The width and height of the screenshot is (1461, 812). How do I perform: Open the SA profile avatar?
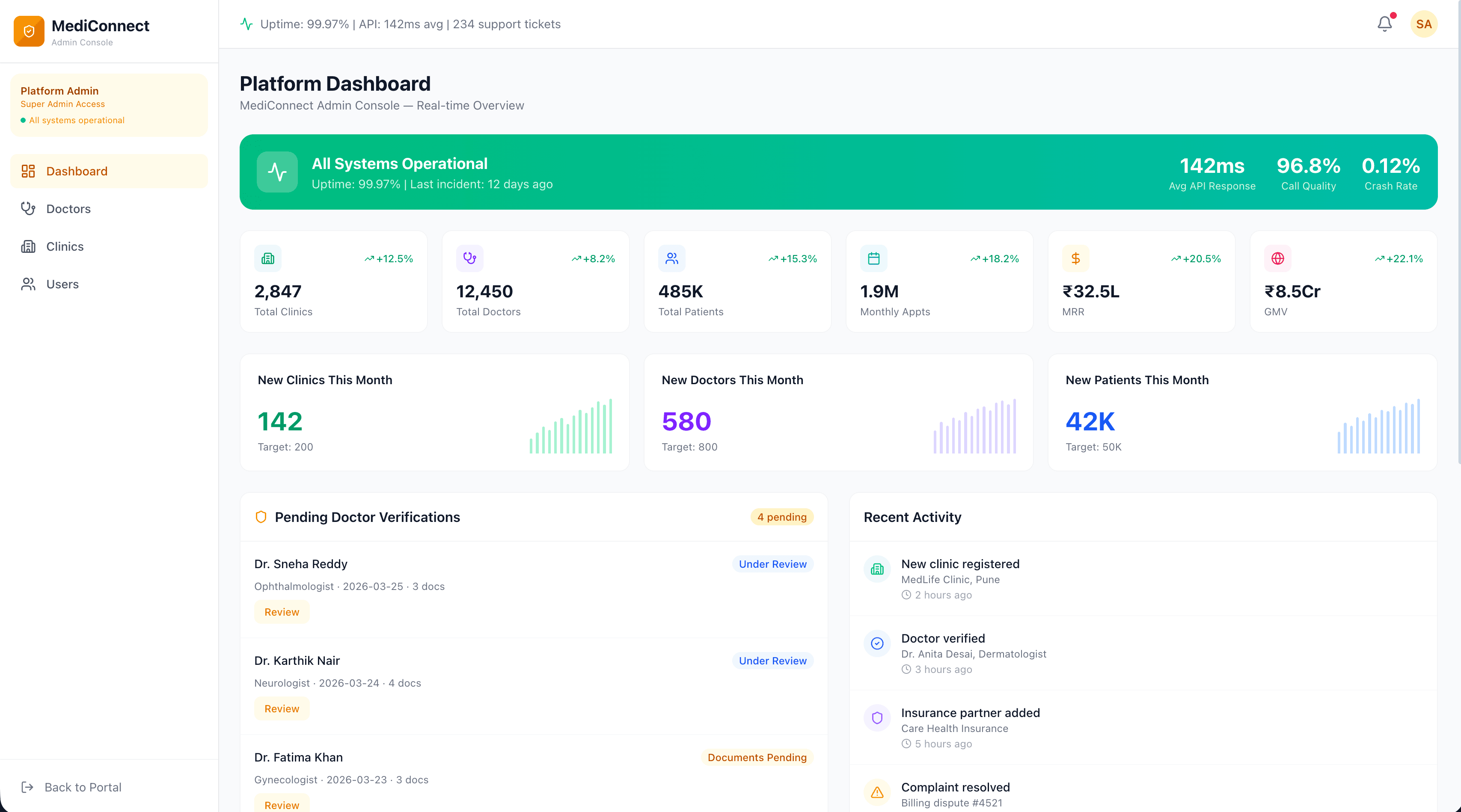(x=1424, y=24)
